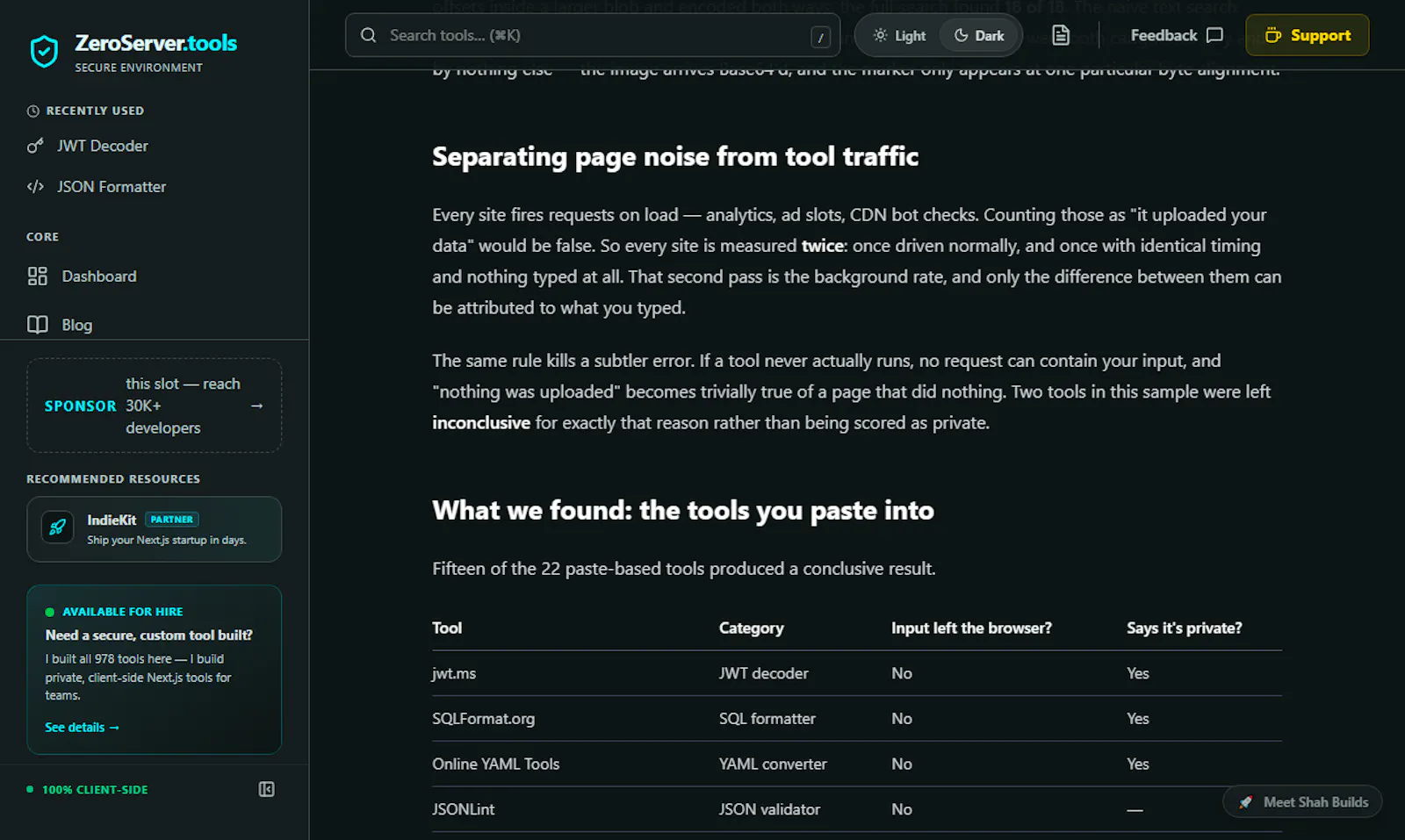The image size is (1405, 840).
Task: Click the 'Says it's private?' column header
Action: pyautogui.click(x=1185, y=628)
